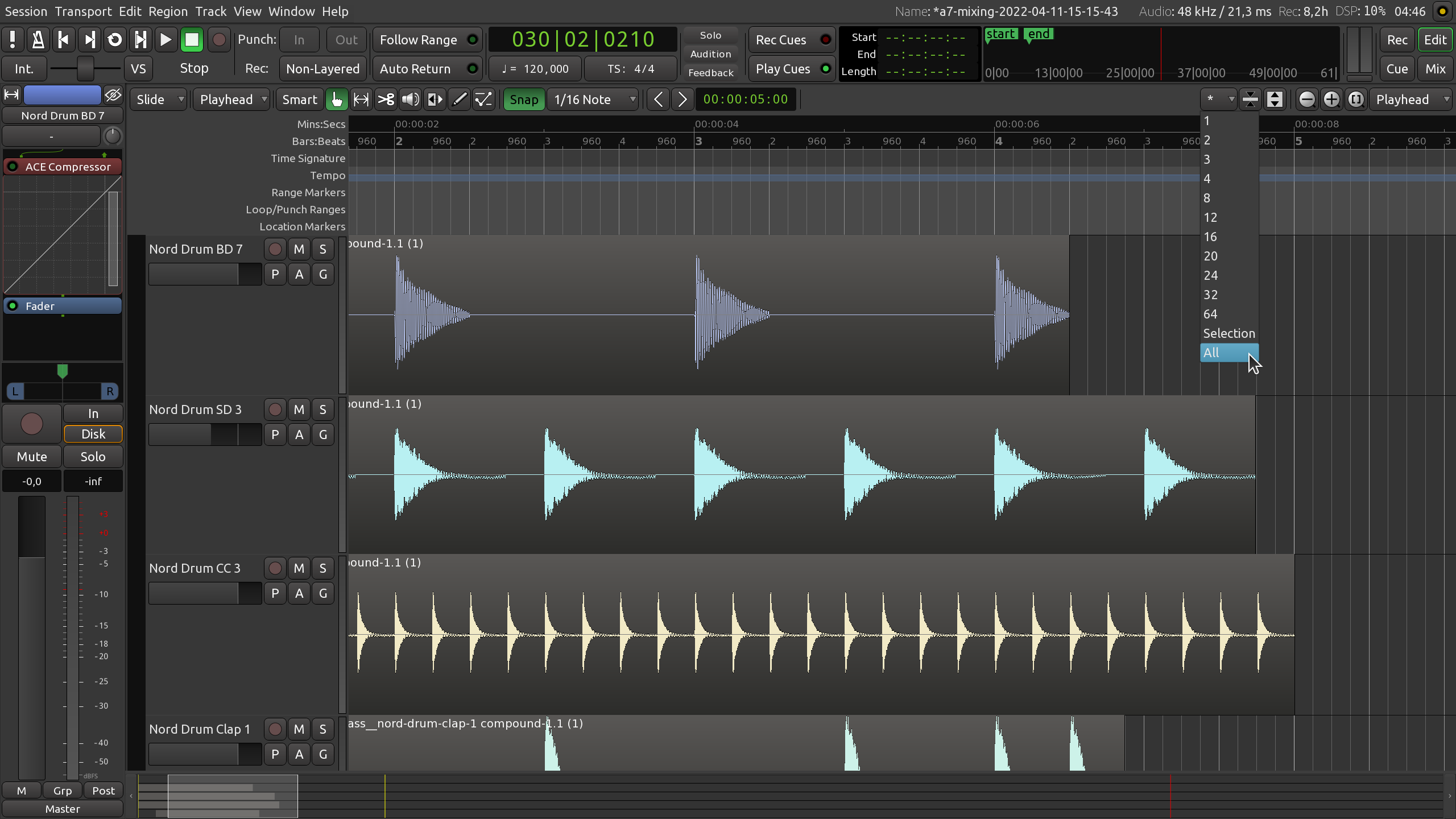Choose 16 in track count list
1456x819 pixels.
click(1229, 237)
